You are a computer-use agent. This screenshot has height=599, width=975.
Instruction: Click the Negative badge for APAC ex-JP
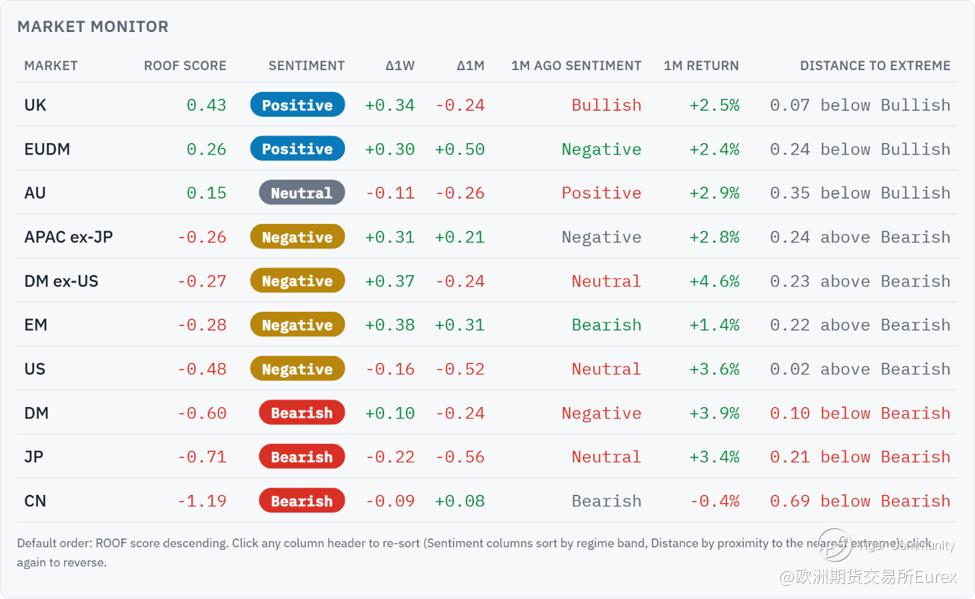point(297,237)
